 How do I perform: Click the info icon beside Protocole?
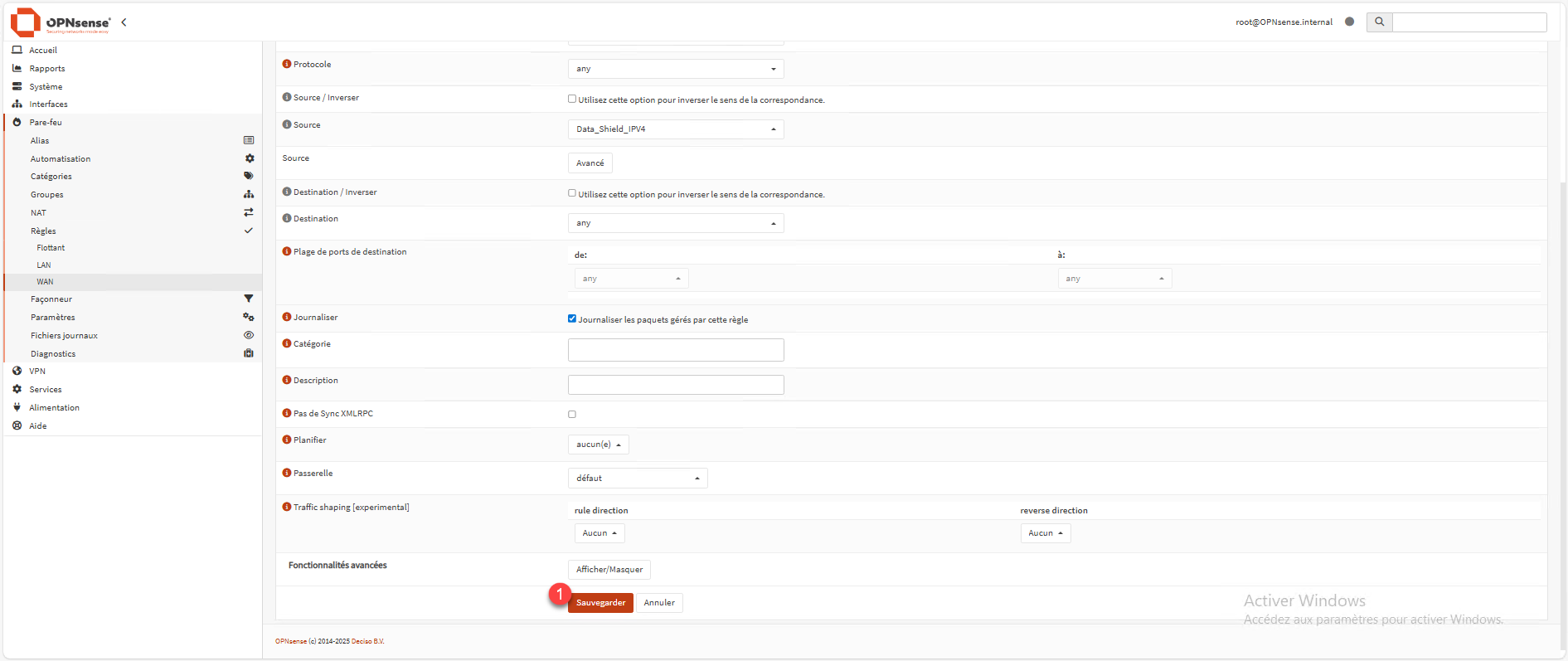pyautogui.click(x=287, y=65)
